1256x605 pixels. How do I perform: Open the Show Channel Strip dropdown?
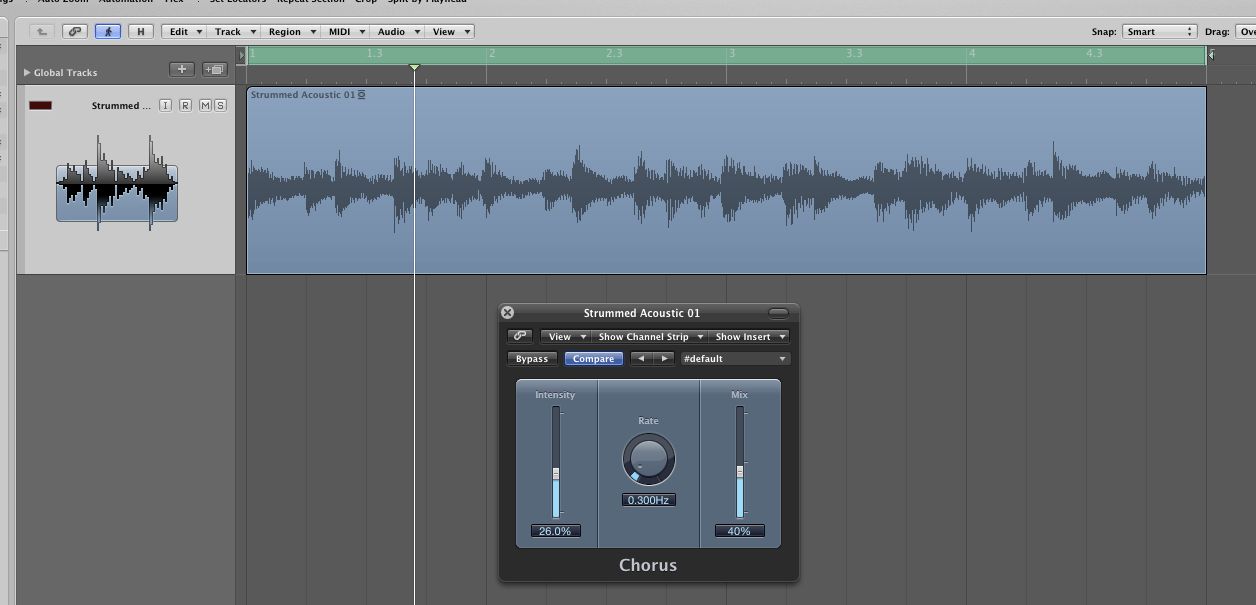[x=651, y=337]
